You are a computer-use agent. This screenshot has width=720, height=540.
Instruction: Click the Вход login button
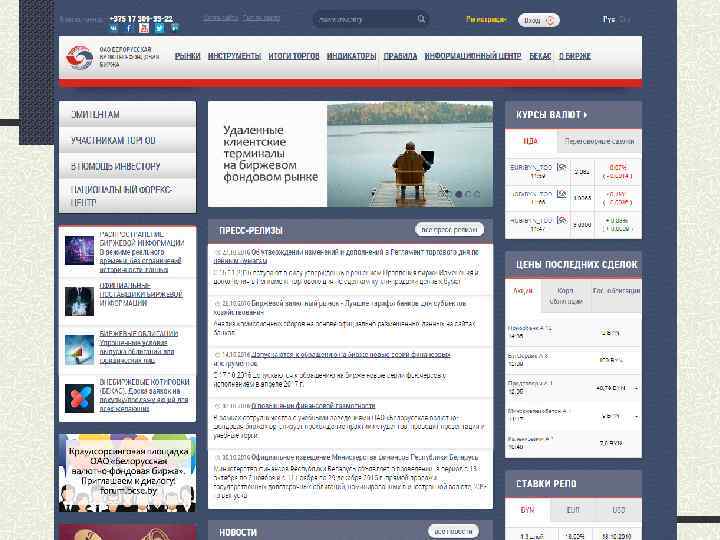(539, 20)
